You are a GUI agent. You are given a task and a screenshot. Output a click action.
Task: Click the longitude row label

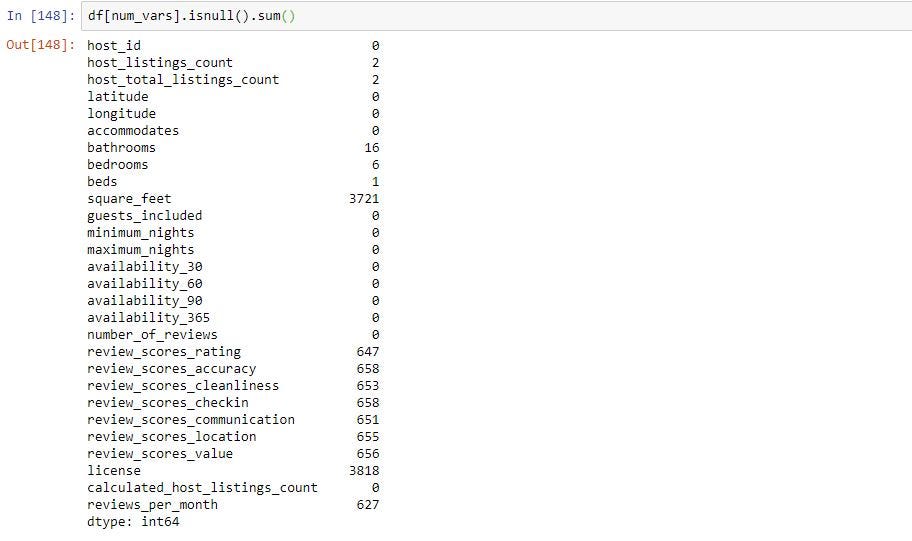122,114
